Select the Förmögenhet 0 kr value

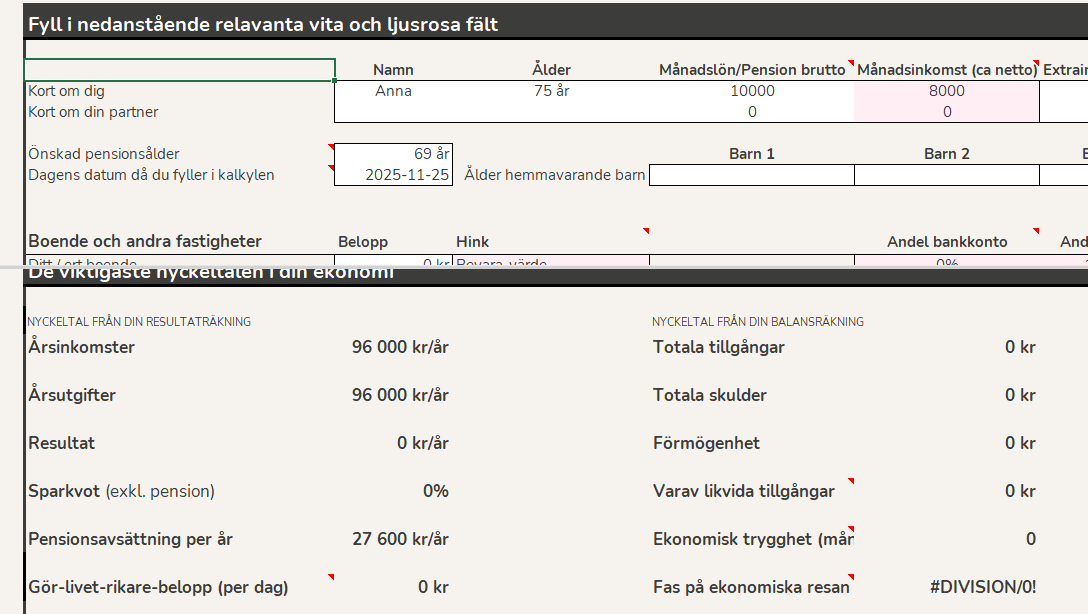pos(1019,443)
